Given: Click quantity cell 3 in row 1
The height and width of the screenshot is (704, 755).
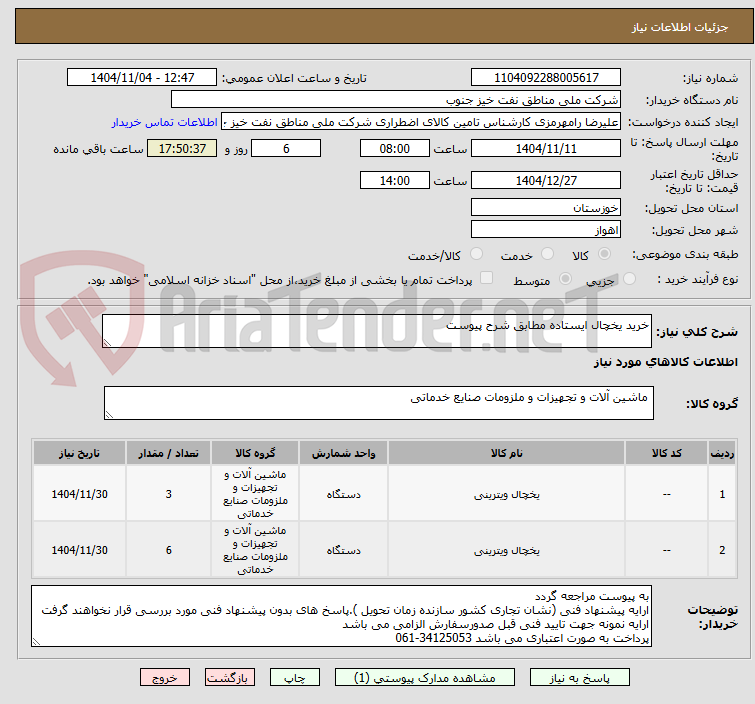Looking at the screenshot, I should (169, 494).
